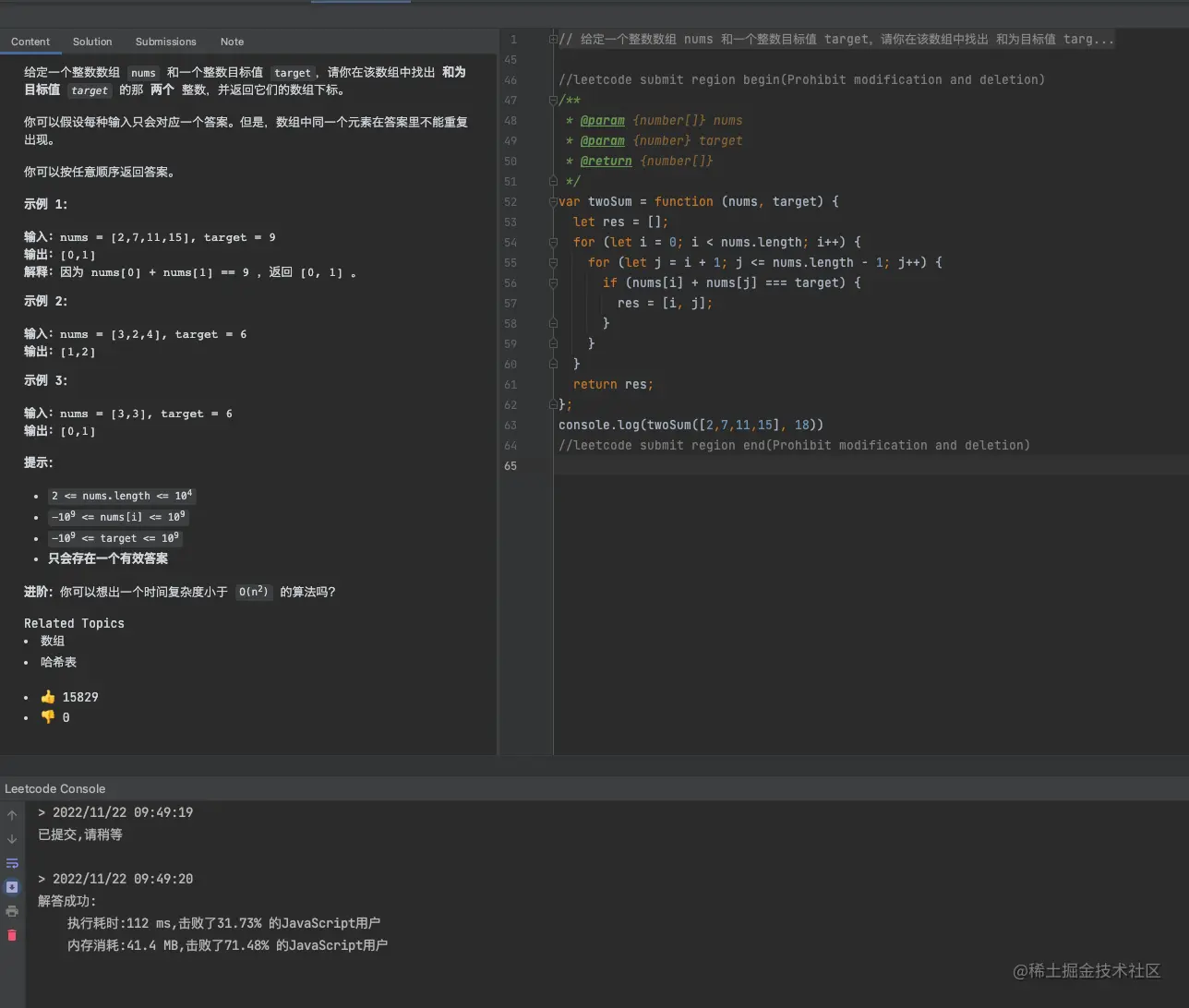Image resolution: width=1189 pixels, height=1008 pixels.
Task: Click '已提交,请稍等' console message
Action: pyautogui.click(x=80, y=834)
